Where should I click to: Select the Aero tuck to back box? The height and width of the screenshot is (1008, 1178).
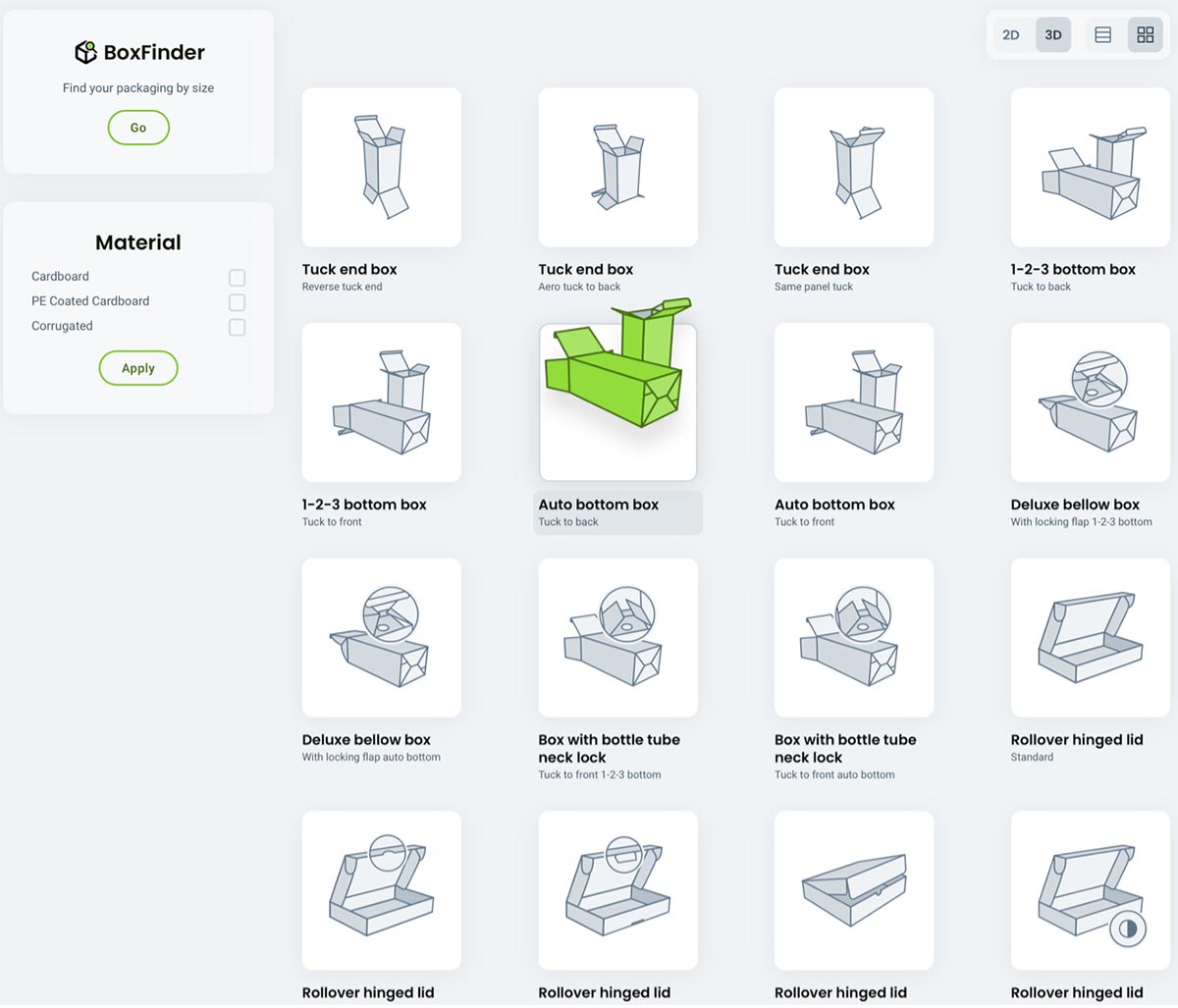(x=617, y=167)
